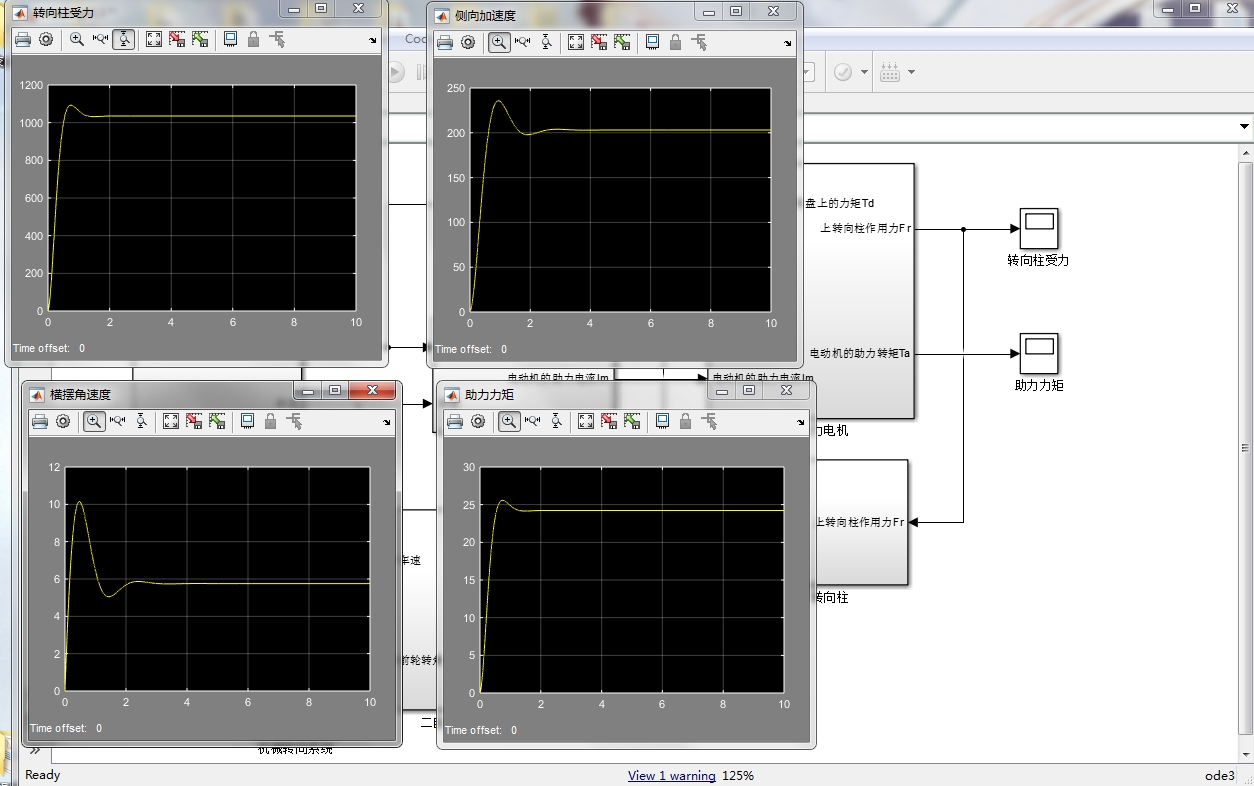
Task: Print the 横摆角速度 scope plot
Action: [39, 421]
